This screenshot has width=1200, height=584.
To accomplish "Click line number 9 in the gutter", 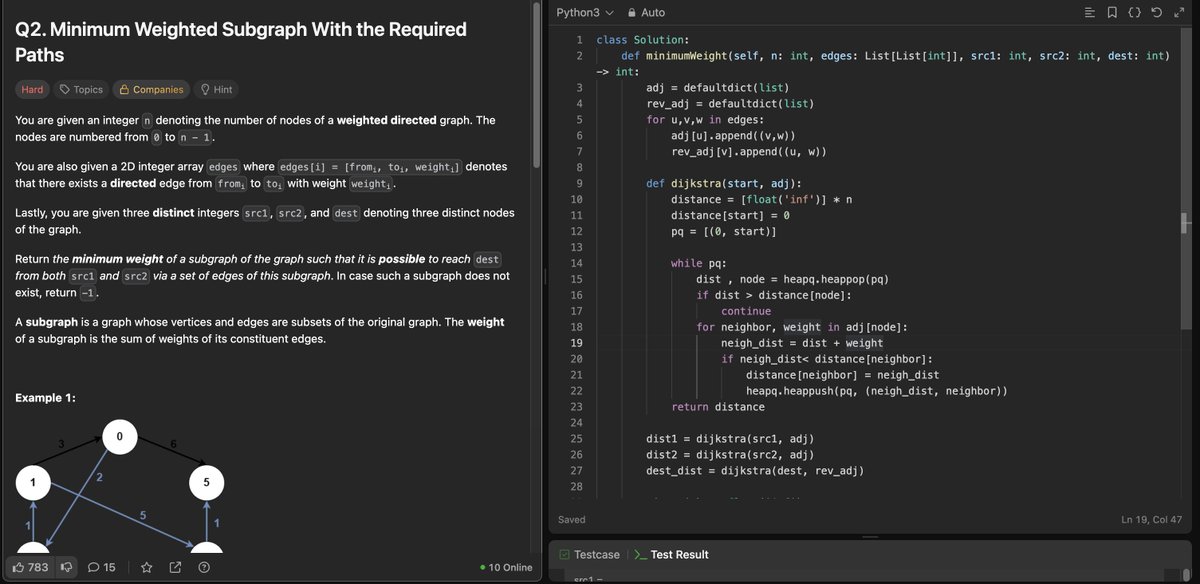I will 578,183.
